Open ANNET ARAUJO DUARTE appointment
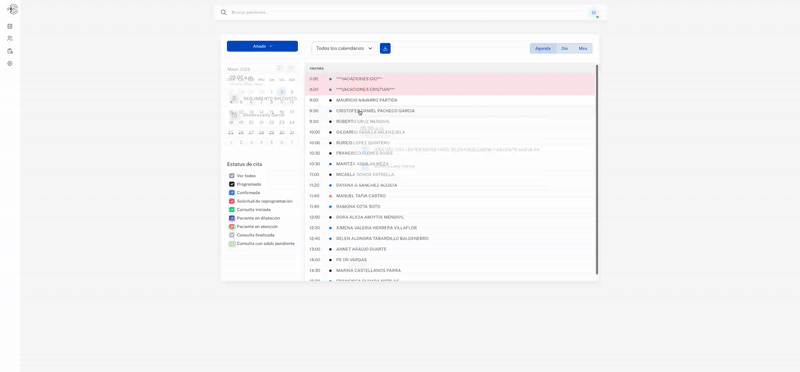Viewport: 800px width, 372px height. 450,249
